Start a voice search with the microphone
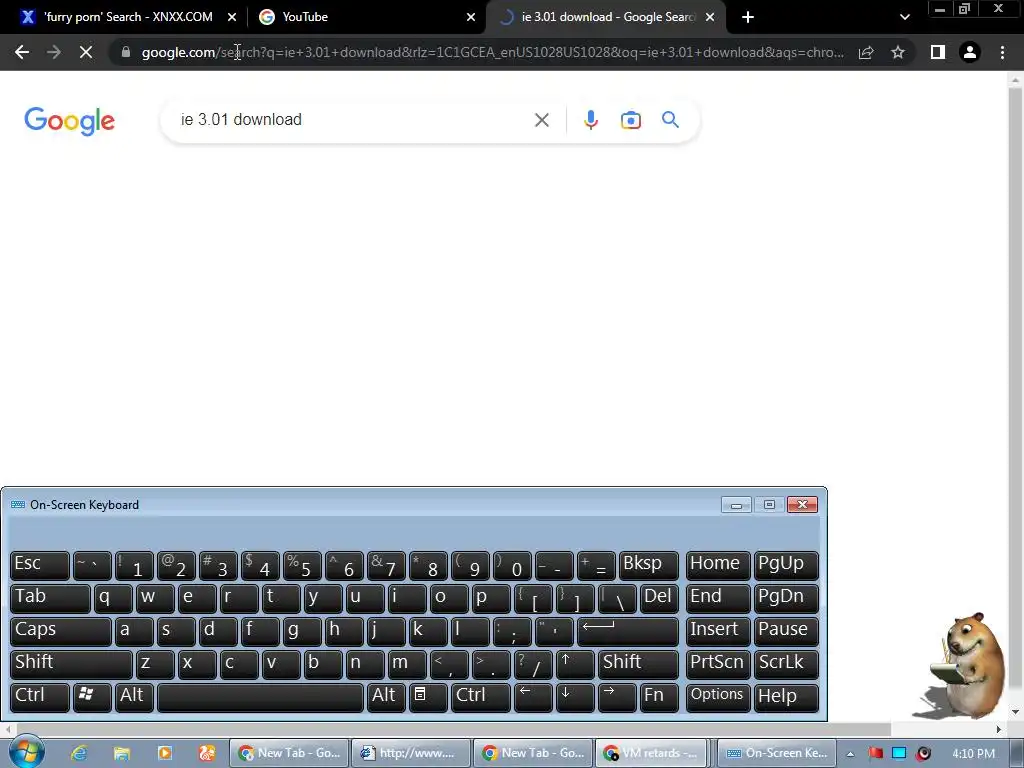This screenshot has width=1024, height=768. [x=590, y=120]
